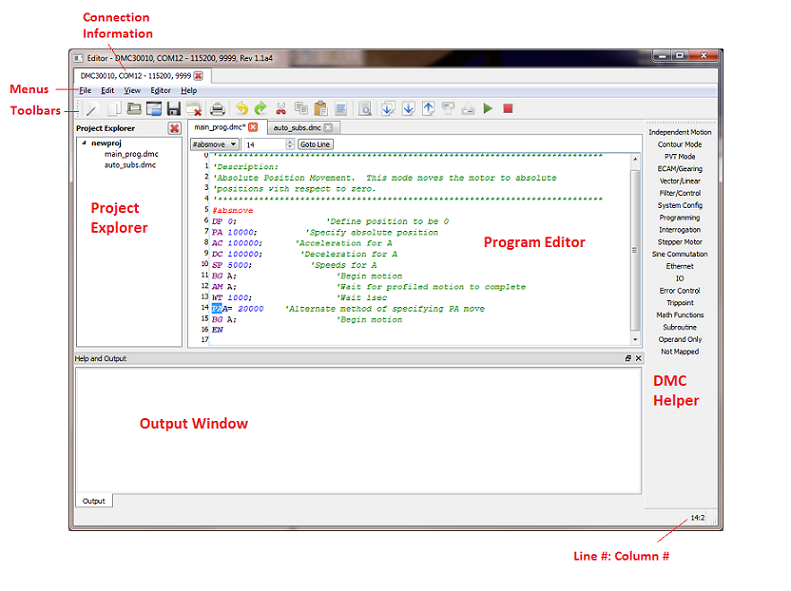Open the File menu

85,90
